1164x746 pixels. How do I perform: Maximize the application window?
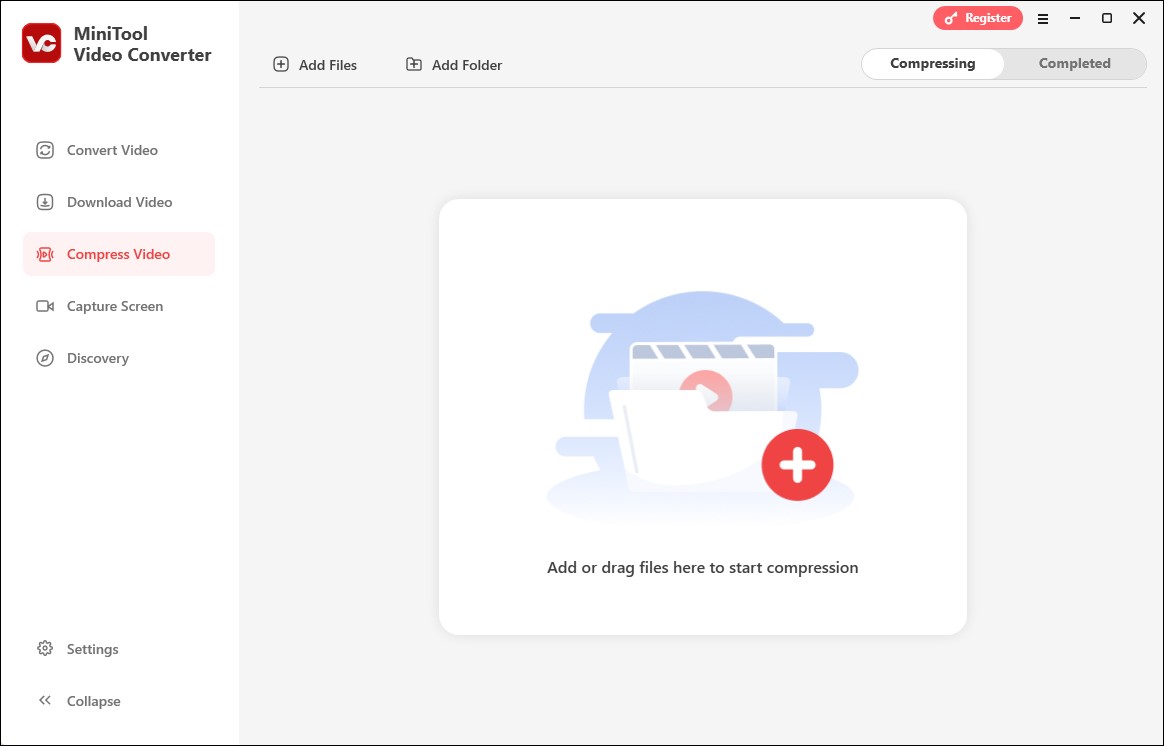click(x=1107, y=18)
